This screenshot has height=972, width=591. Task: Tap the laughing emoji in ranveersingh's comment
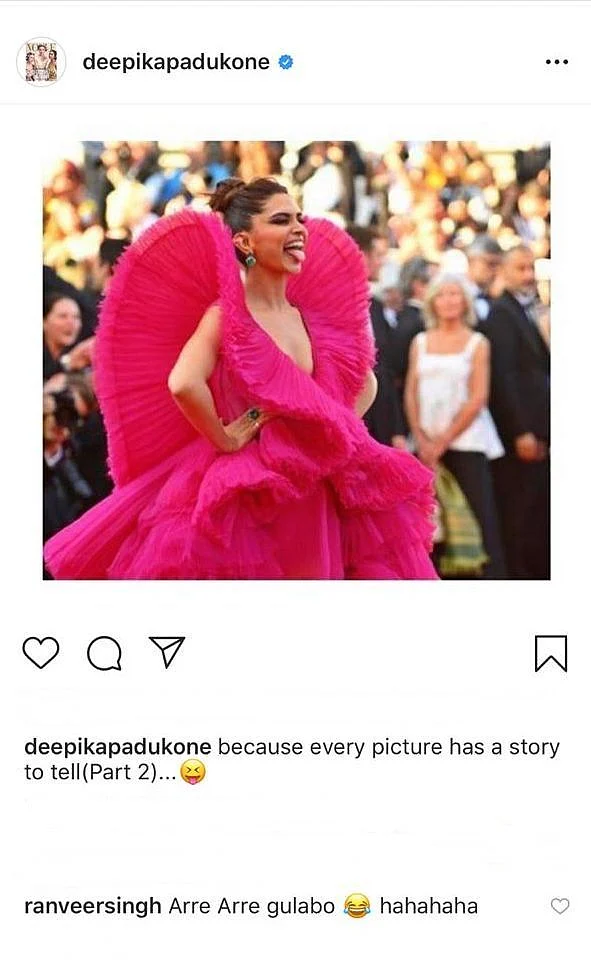[357, 906]
